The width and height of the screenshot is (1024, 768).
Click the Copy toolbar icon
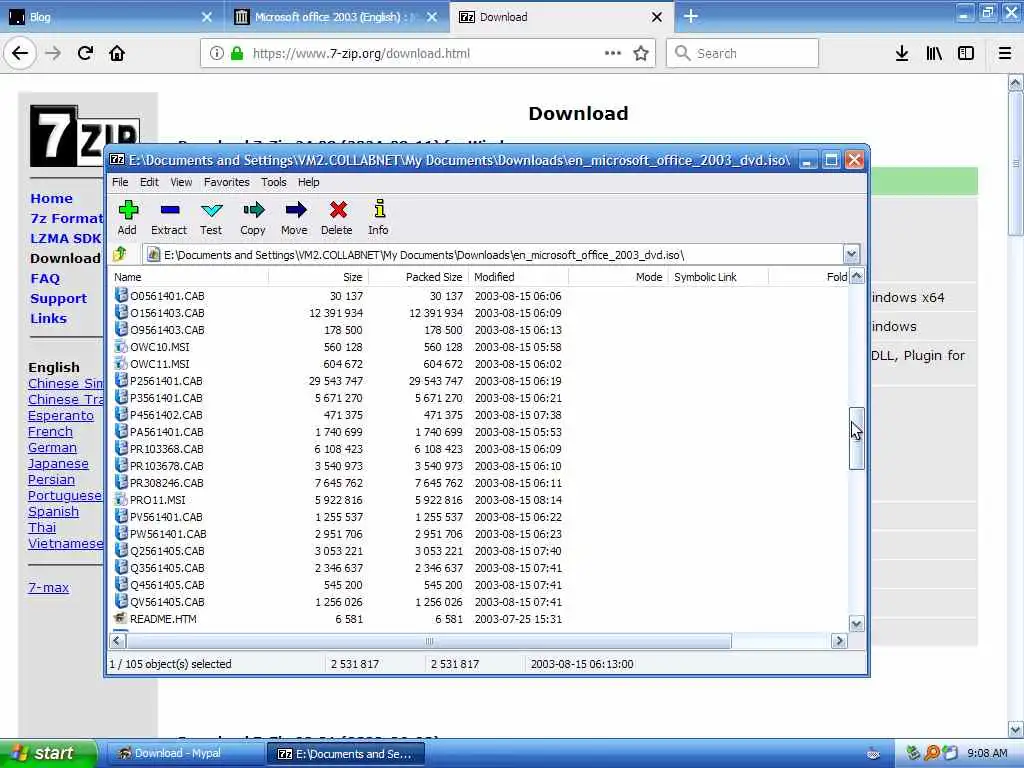tap(253, 210)
